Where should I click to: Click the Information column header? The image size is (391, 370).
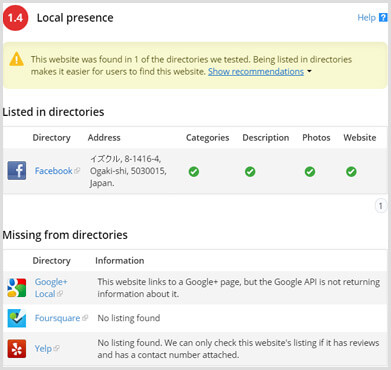[120, 261]
